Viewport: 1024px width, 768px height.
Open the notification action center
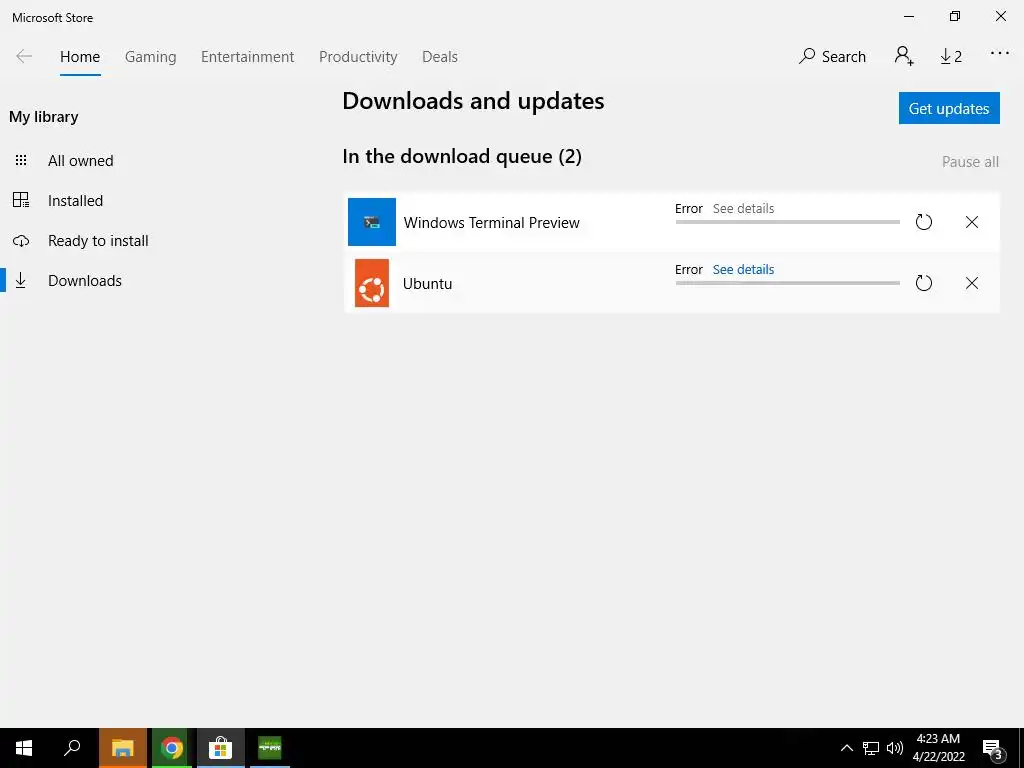click(993, 749)
